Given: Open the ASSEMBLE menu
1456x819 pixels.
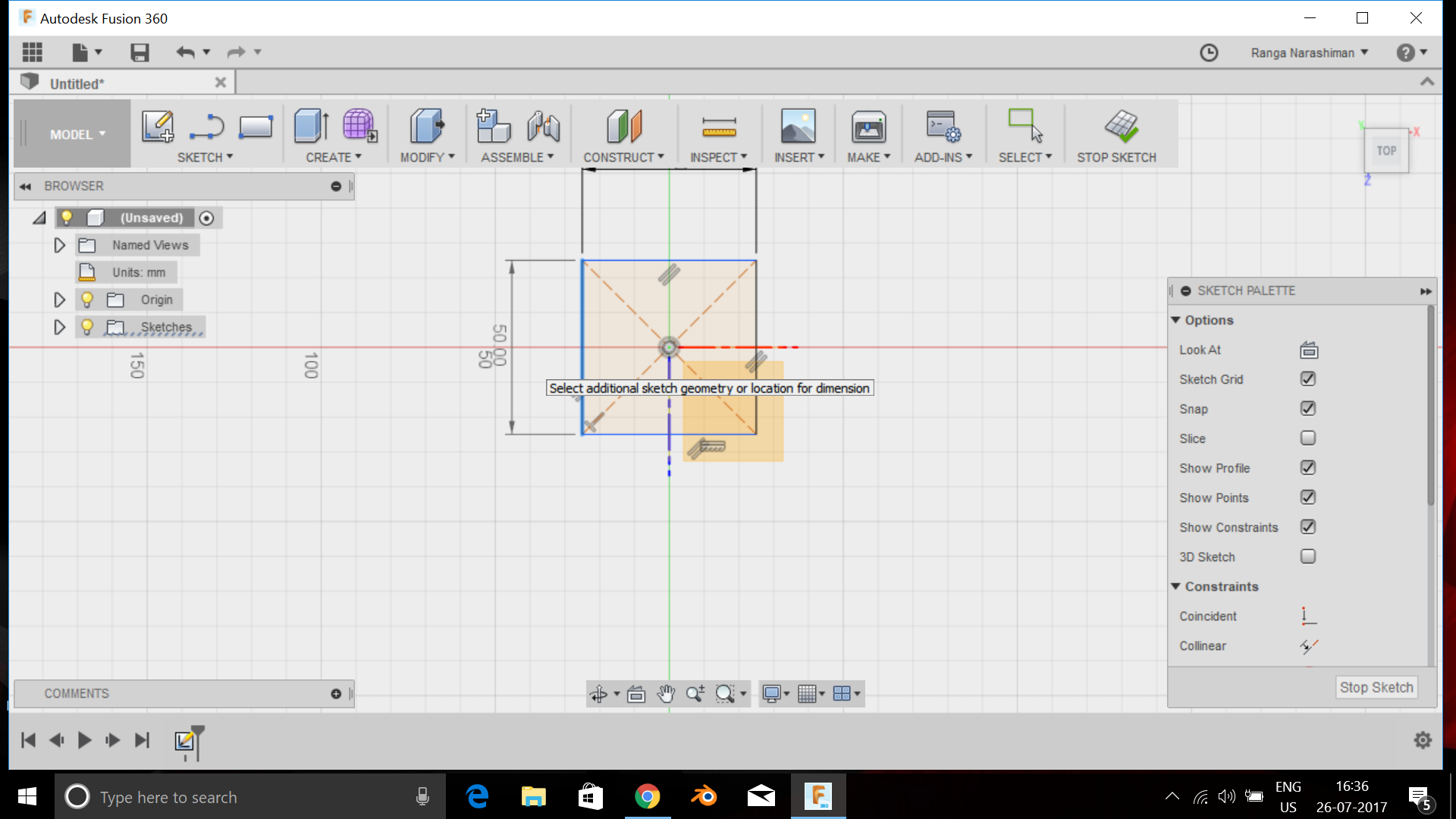Looking at the screenshot, I should (517, 157).
